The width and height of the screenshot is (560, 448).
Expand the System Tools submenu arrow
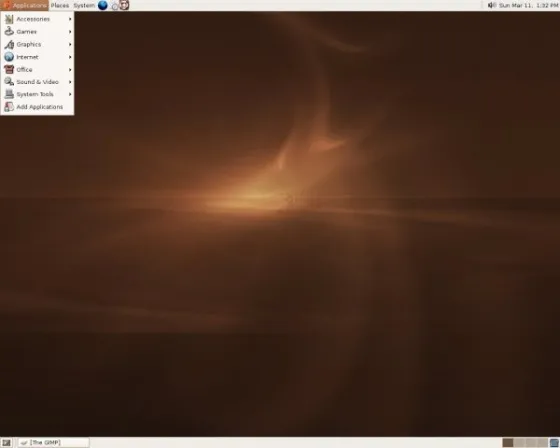[70, 94]
